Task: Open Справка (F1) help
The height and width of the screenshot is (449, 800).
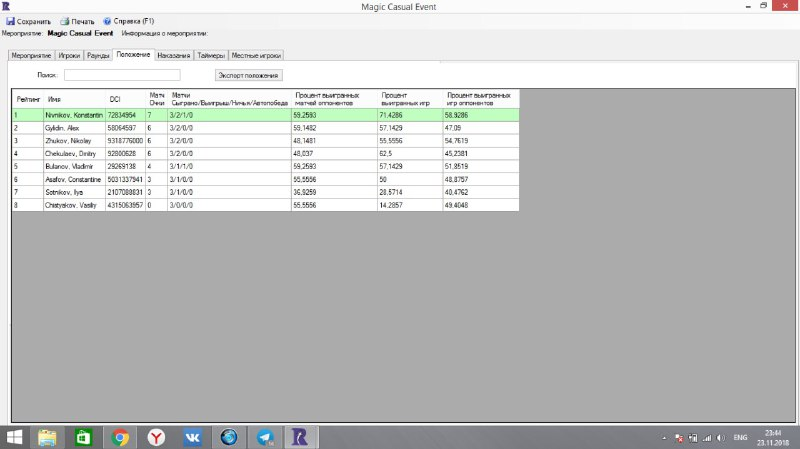Action: (107, 20)
